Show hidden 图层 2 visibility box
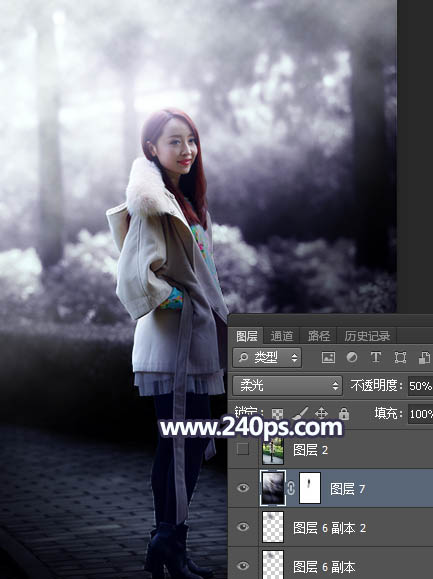 click(243, 449)
